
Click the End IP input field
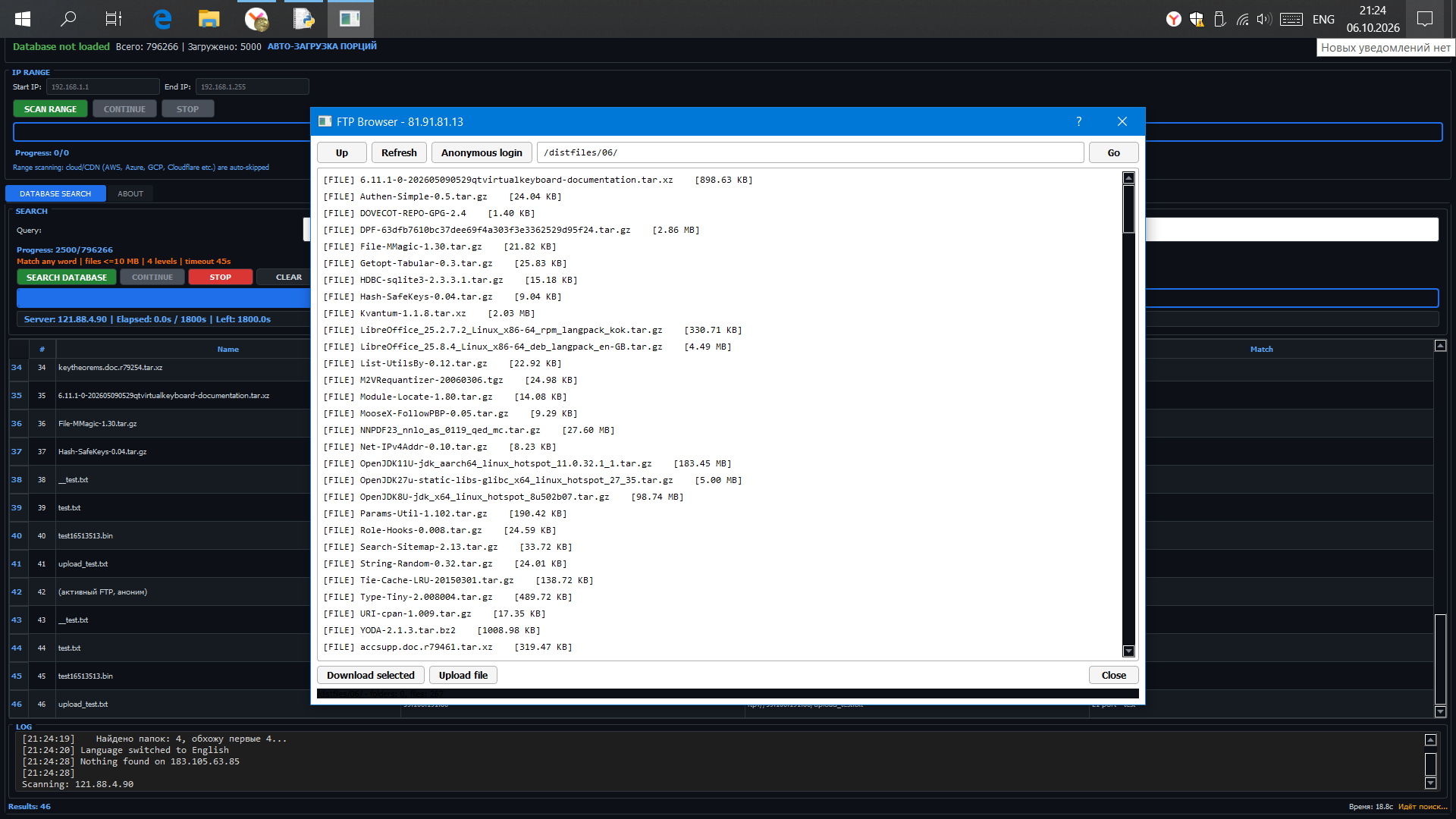(252, 86)
